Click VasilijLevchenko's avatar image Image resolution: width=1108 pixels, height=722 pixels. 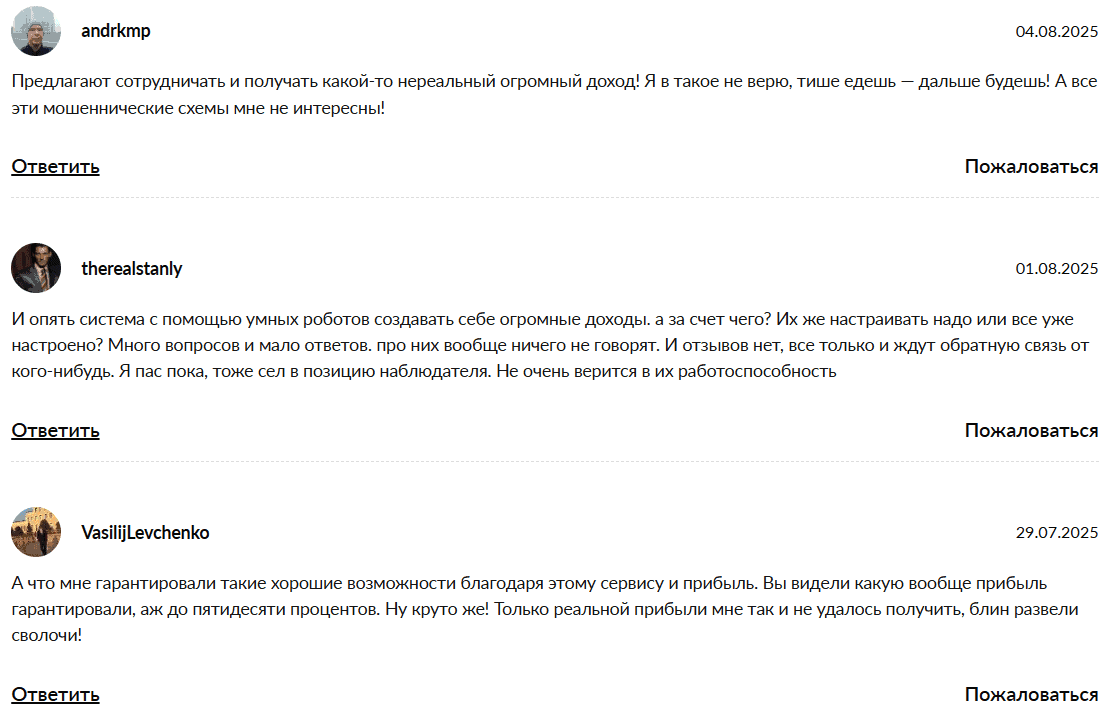[36, 532]
